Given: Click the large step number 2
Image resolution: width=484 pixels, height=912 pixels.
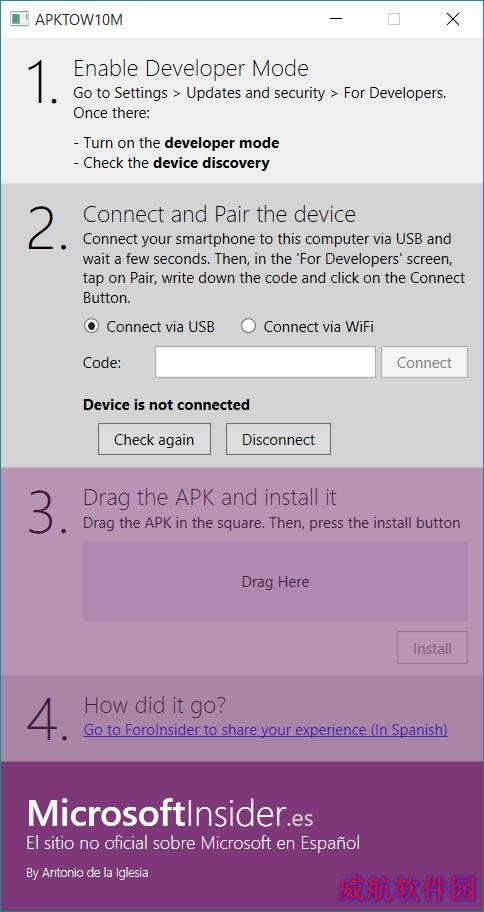Looking at the screenshot, I should click(47, 229).
